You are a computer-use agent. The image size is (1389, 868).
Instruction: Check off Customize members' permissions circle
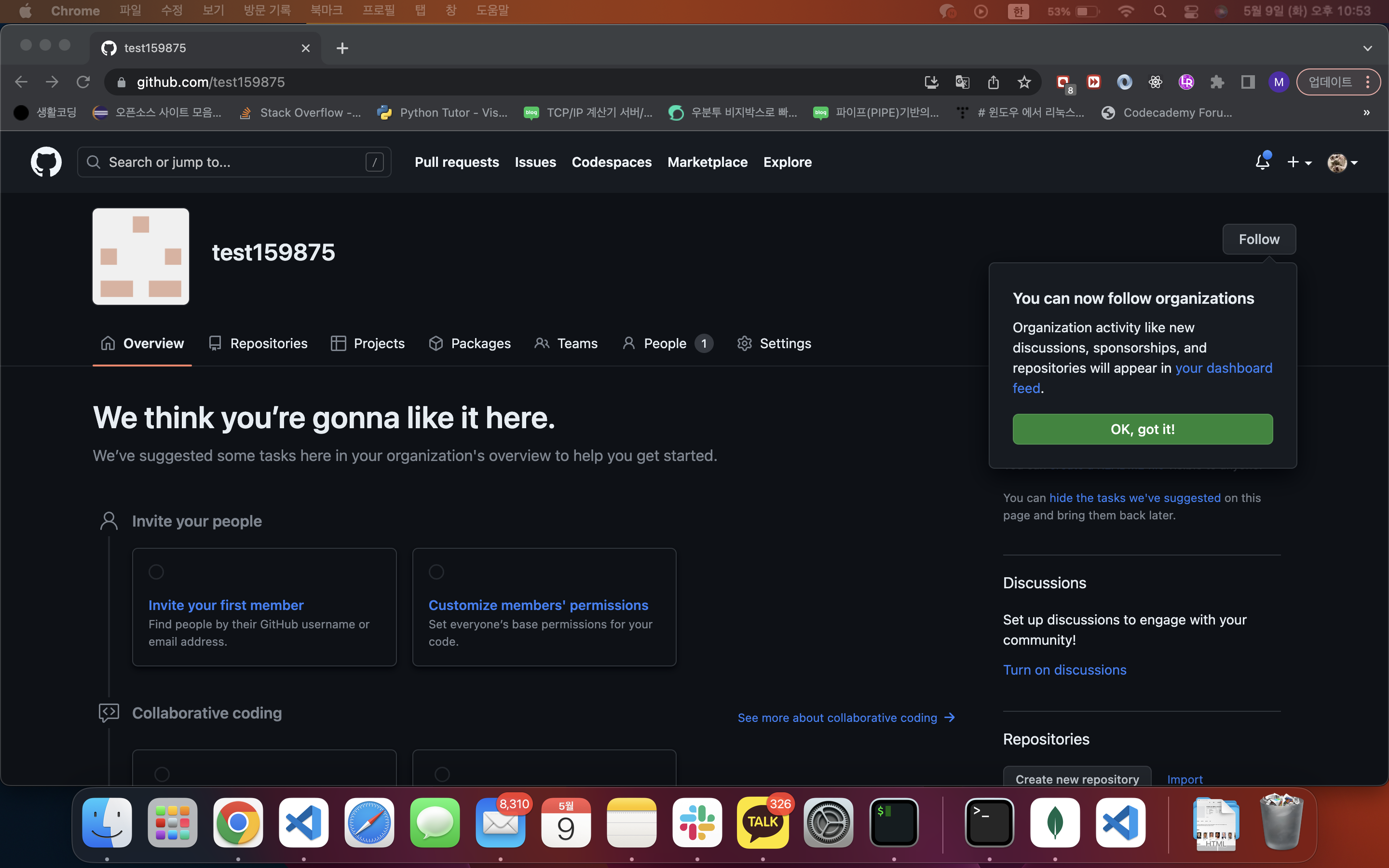(436, 572)
